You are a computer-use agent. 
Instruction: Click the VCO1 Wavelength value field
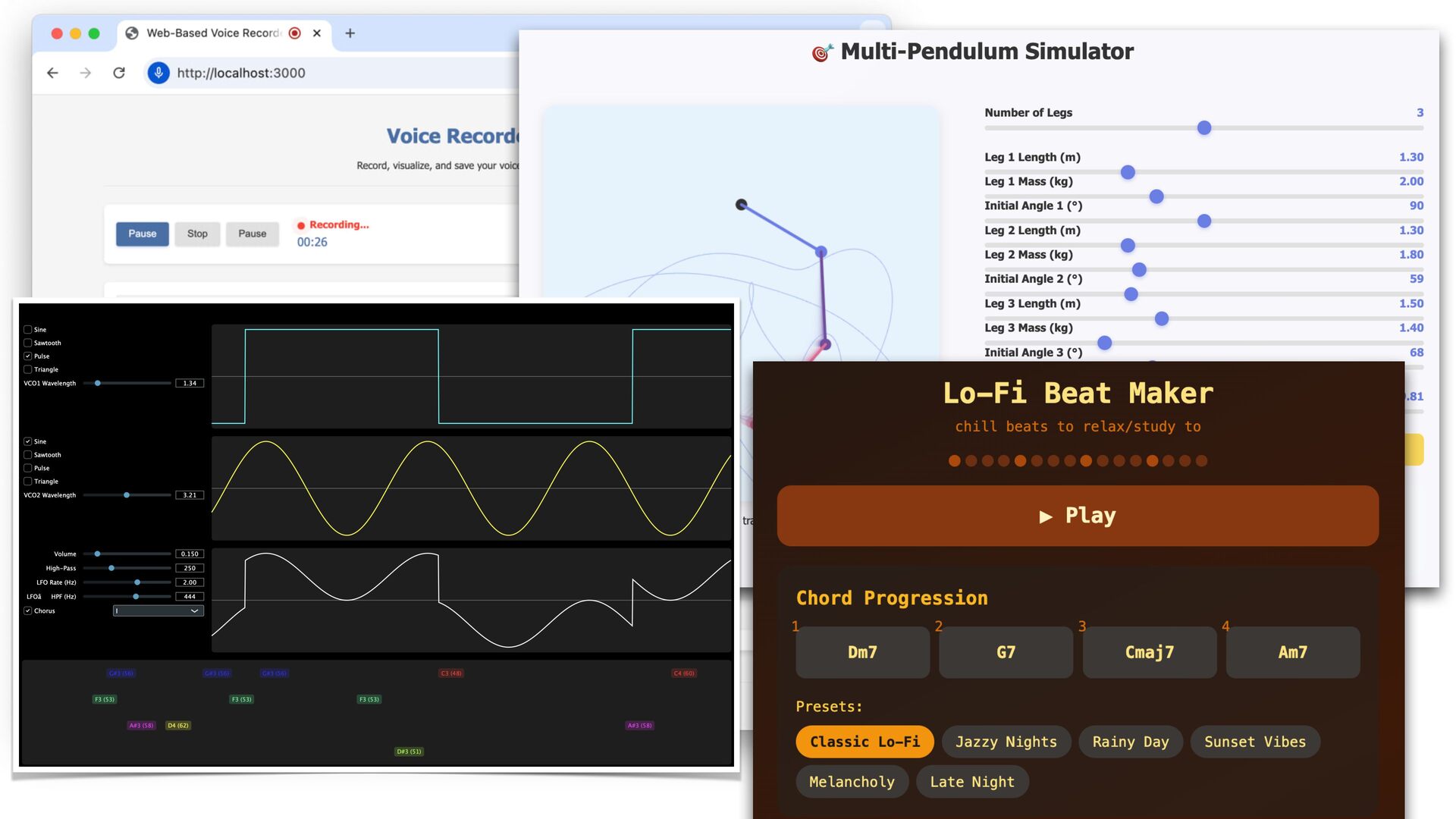tap(190, 383)
